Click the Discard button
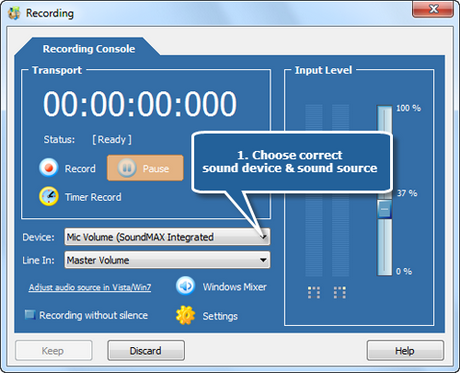 coord(146,351)
